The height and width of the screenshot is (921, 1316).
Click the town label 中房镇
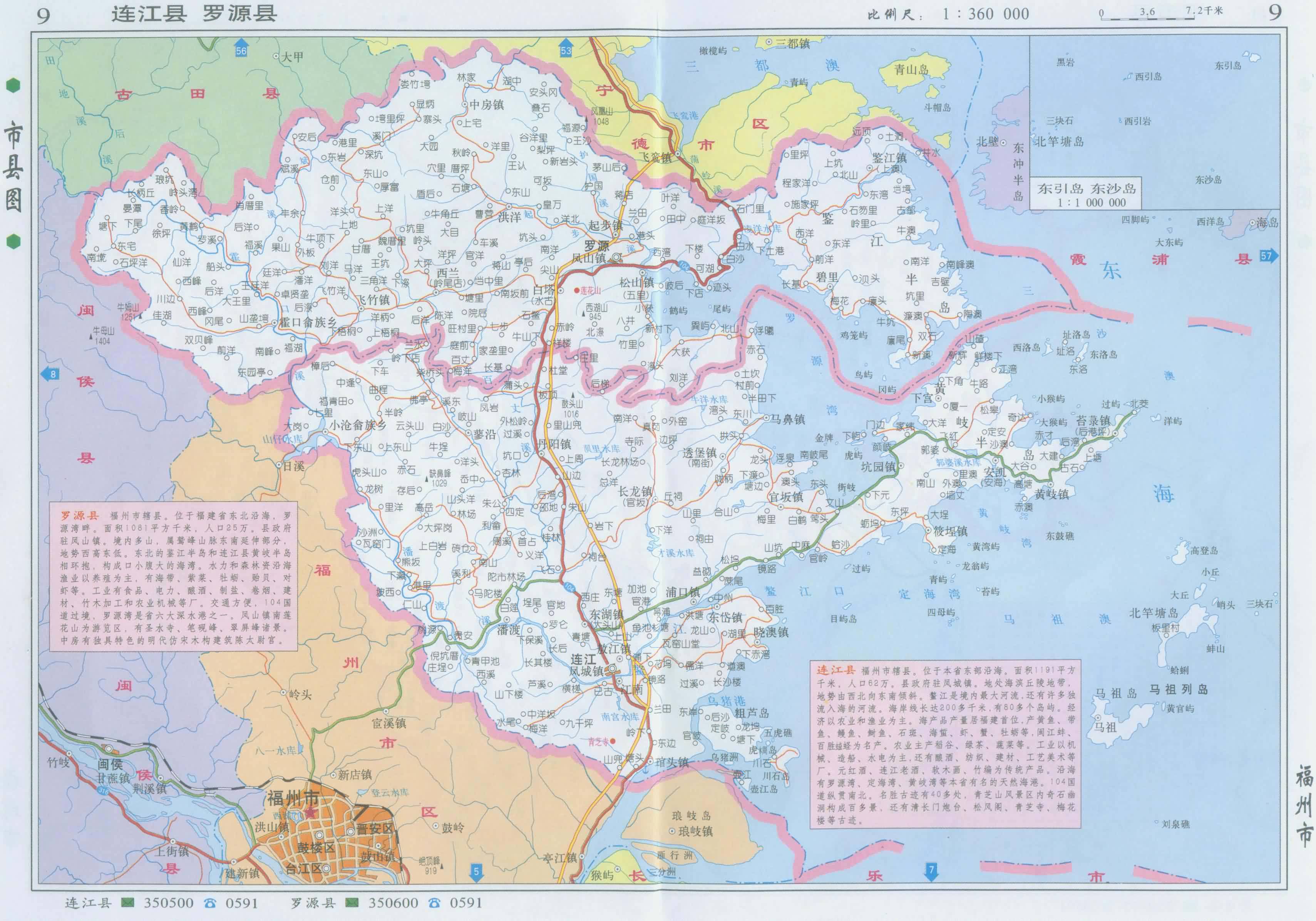pyautogui.click(x=487, y=104)
